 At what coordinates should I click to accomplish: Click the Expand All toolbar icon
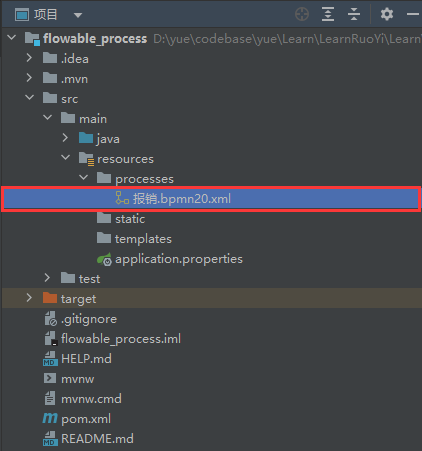[x=328, y=14]
